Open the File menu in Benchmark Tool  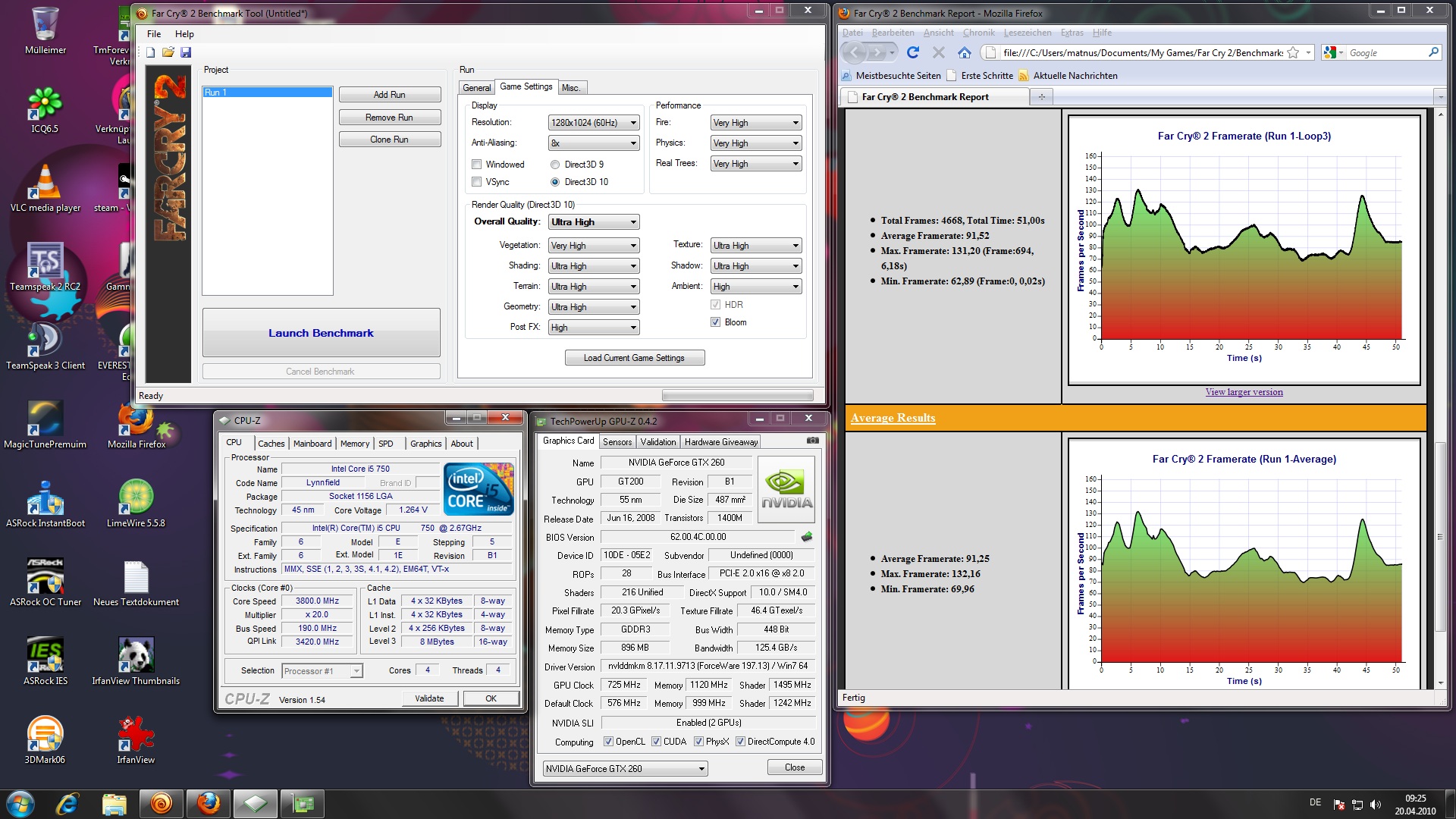click(154, 34)
